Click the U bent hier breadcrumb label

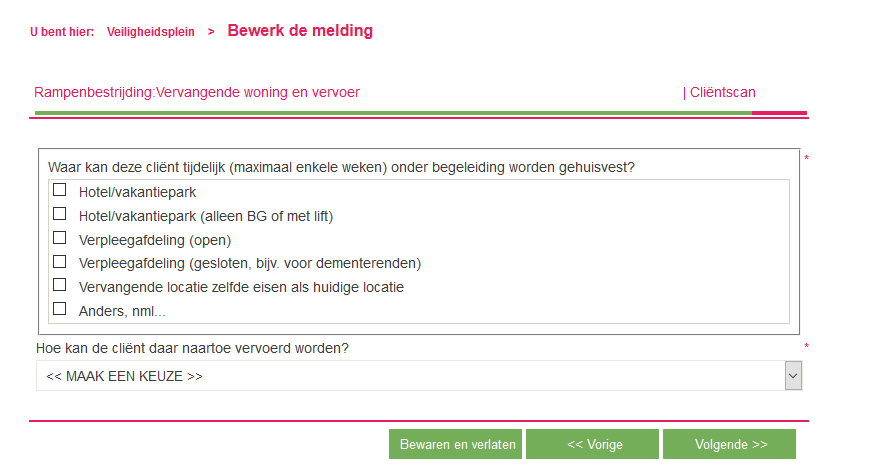tap(62, 32)
